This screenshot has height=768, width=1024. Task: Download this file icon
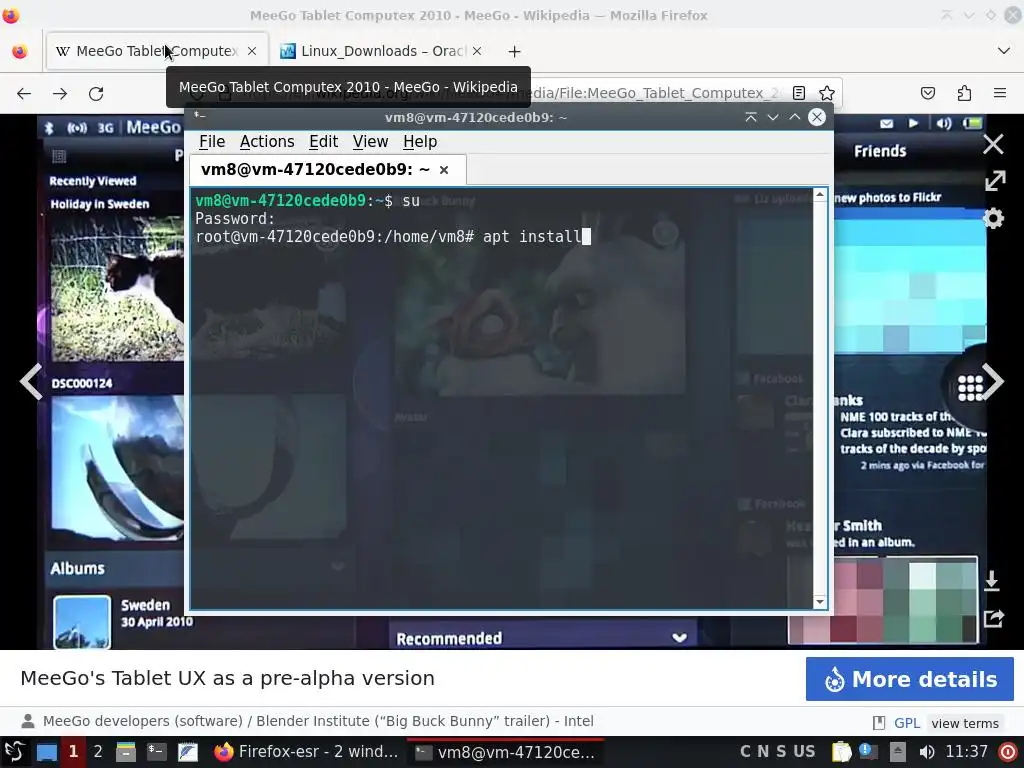tap(991, 580)
